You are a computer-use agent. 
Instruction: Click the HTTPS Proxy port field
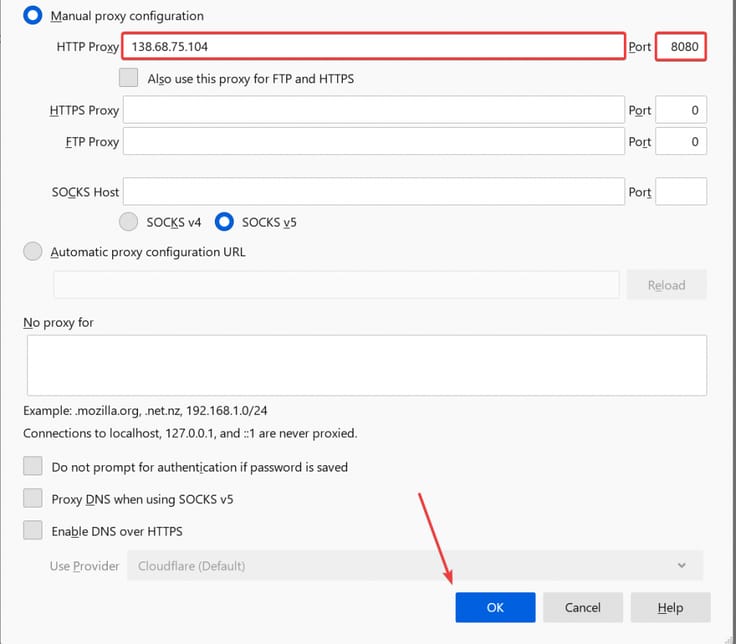point(681,110)
